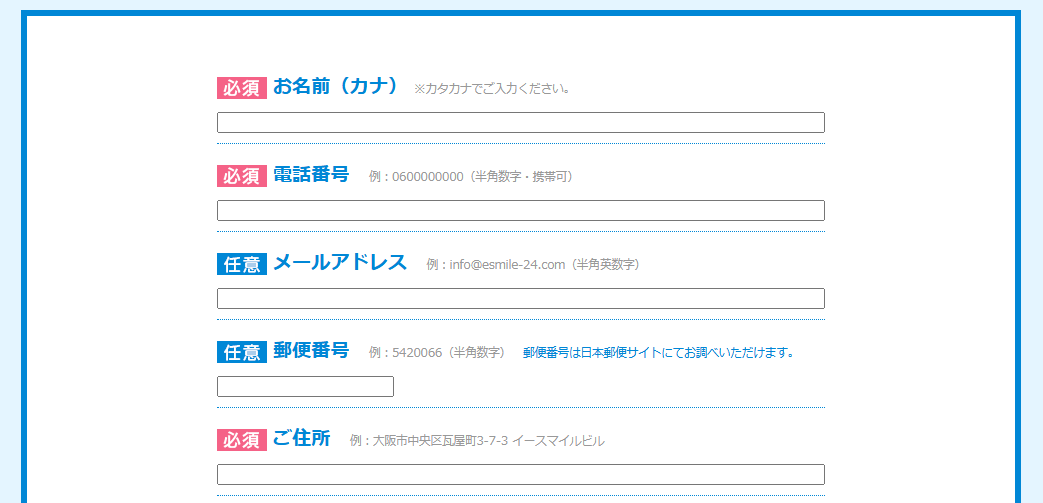Select the short 郵便番号 input field
Viewport: 1043px width, 503px height.
pos(305,387)
